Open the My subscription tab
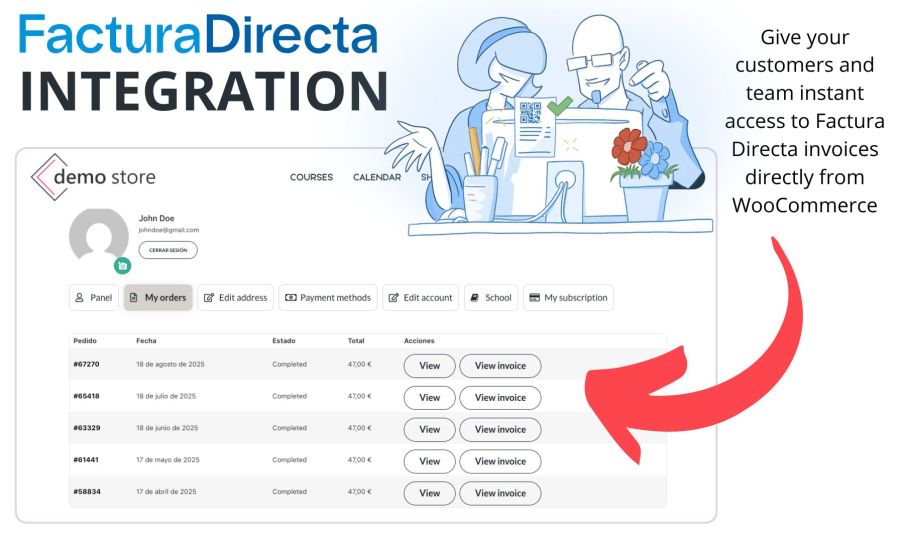This screenshot has width=900, height=552. click(x=568, y=297)
